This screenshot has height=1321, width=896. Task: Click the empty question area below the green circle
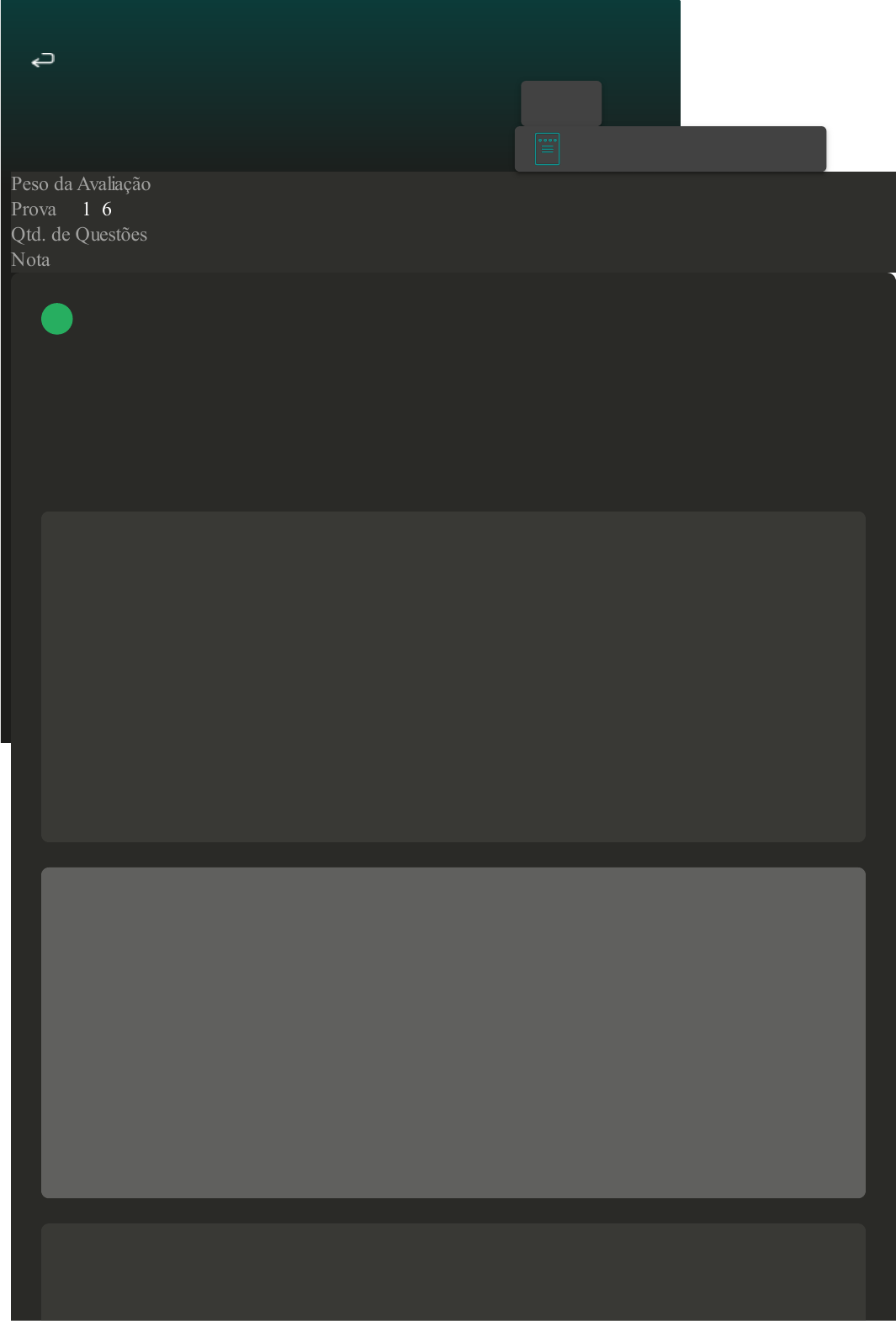point(453,421)
